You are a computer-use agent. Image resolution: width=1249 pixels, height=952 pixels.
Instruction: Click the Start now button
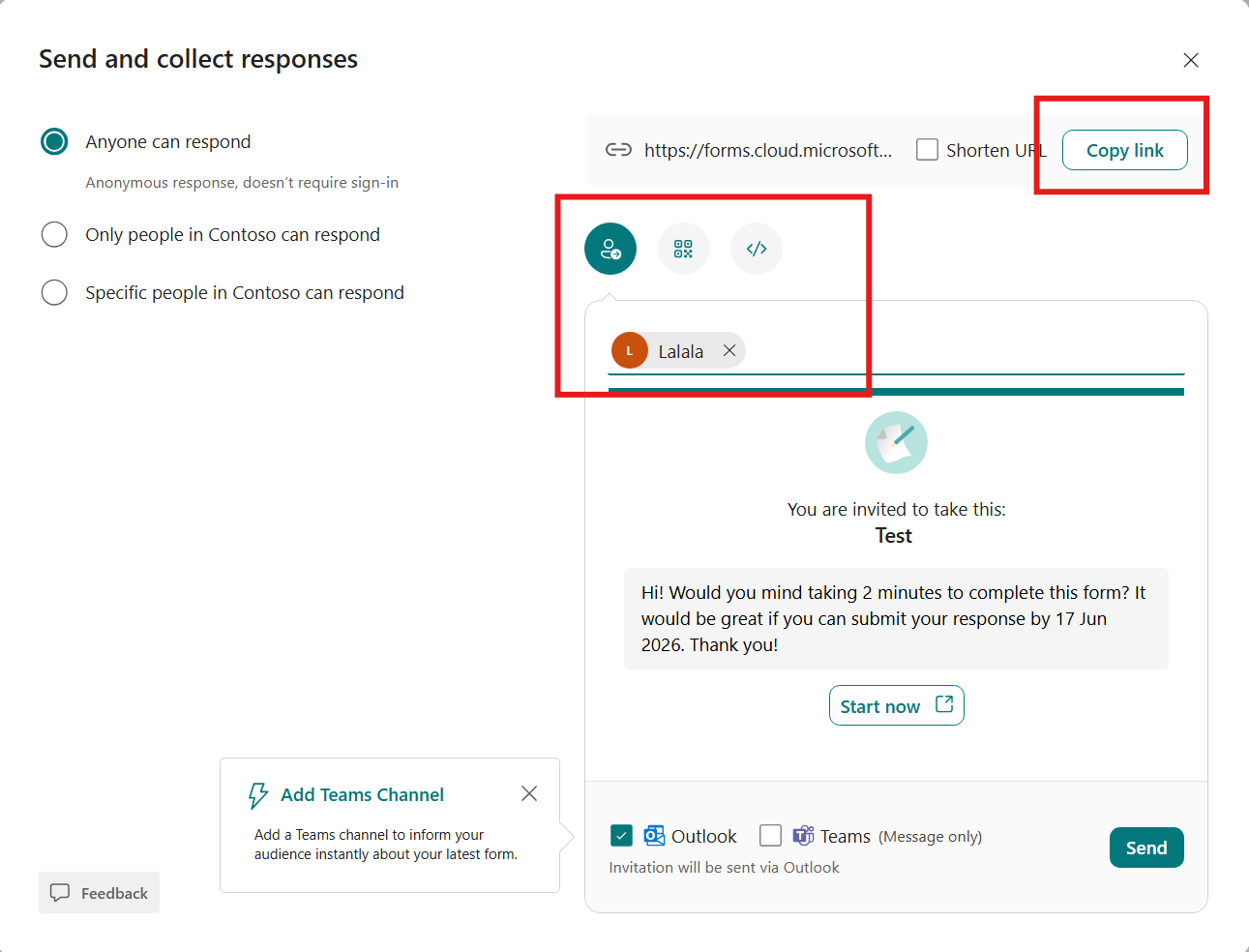[896, 705]
